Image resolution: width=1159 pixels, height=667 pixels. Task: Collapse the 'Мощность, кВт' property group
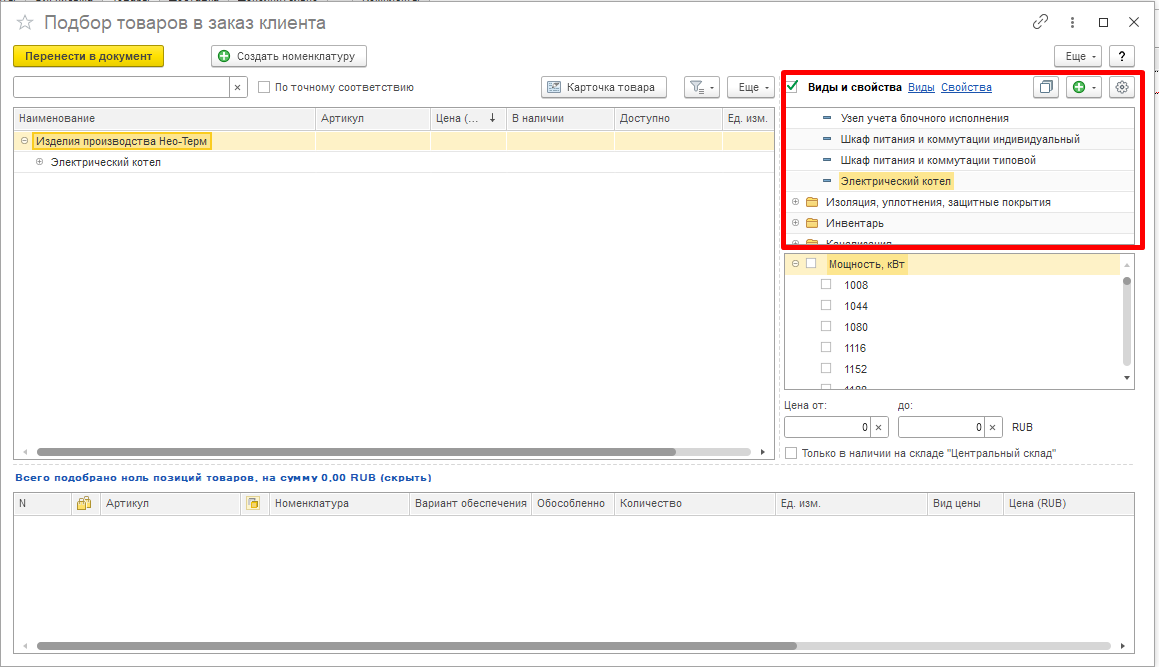(x=795, y=263)
